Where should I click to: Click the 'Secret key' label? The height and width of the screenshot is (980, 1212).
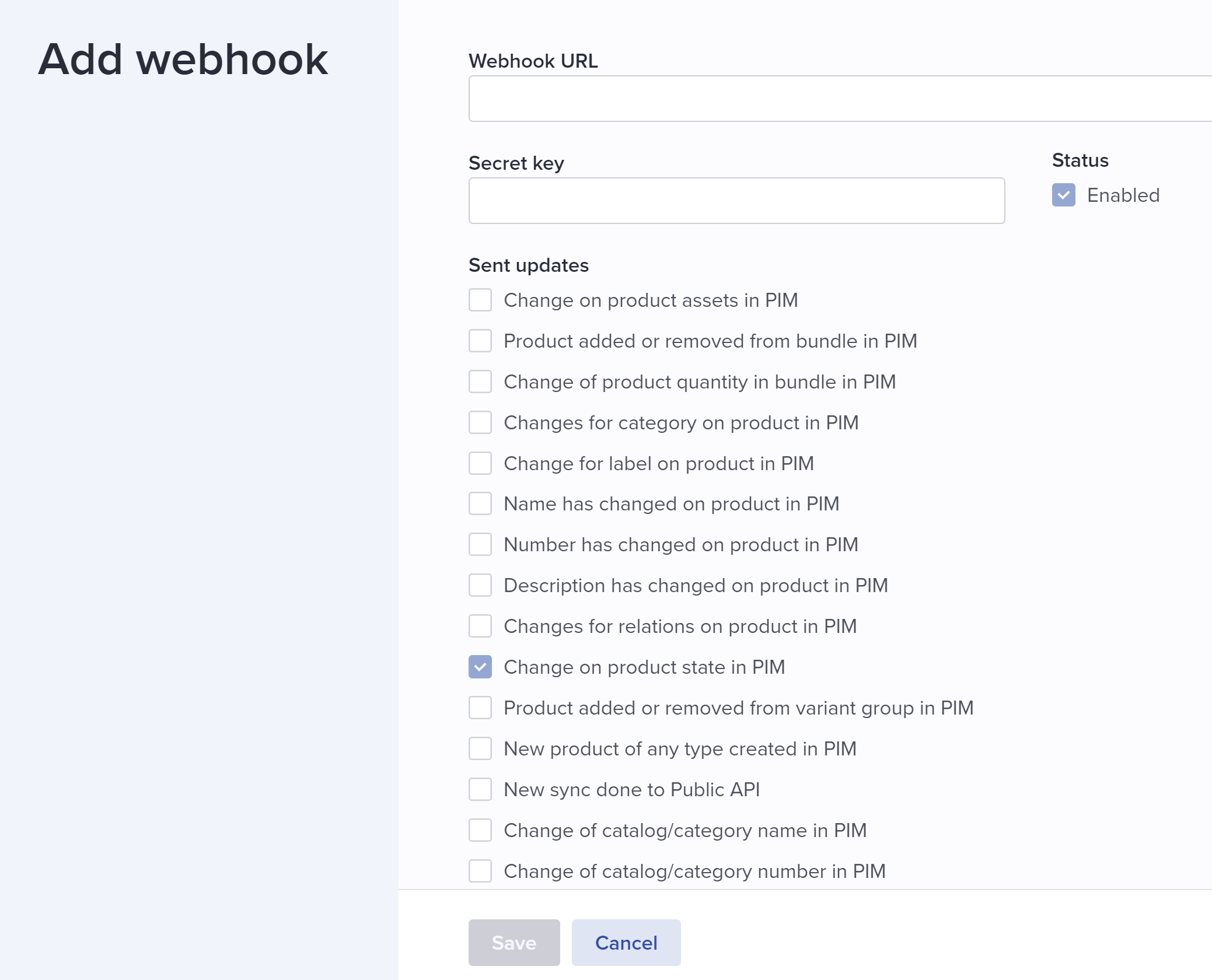[516, 163]
